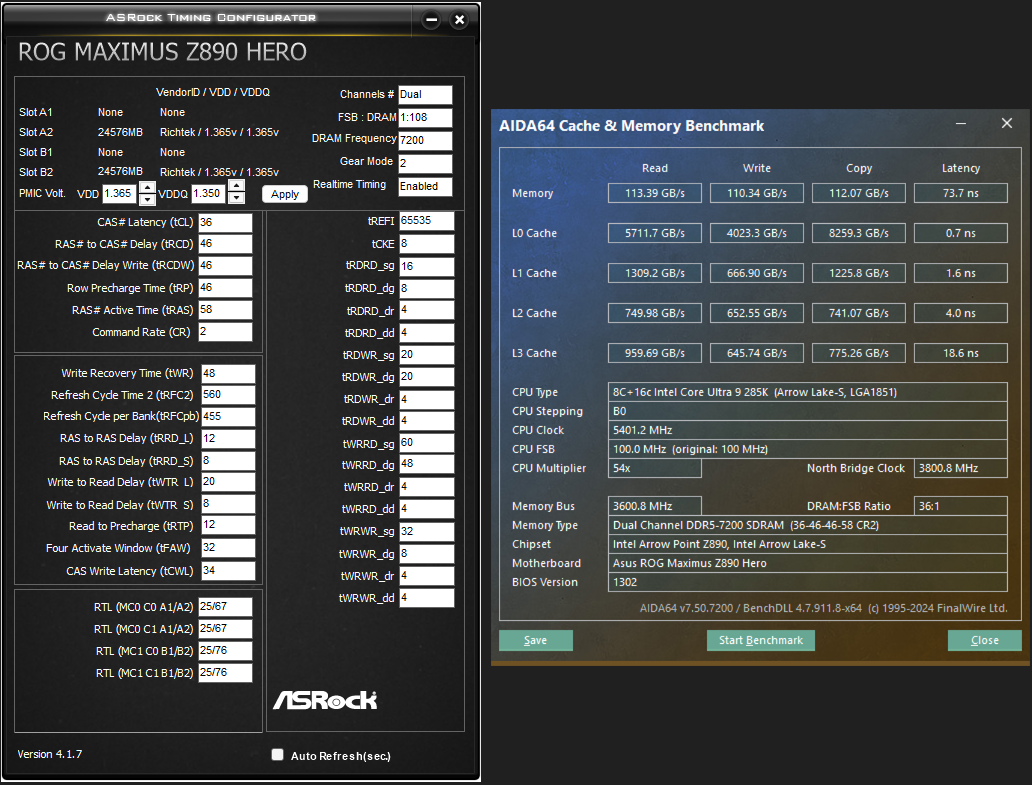Click the tREFI value field
This screenshot has height=785, width=1032.
426,221
